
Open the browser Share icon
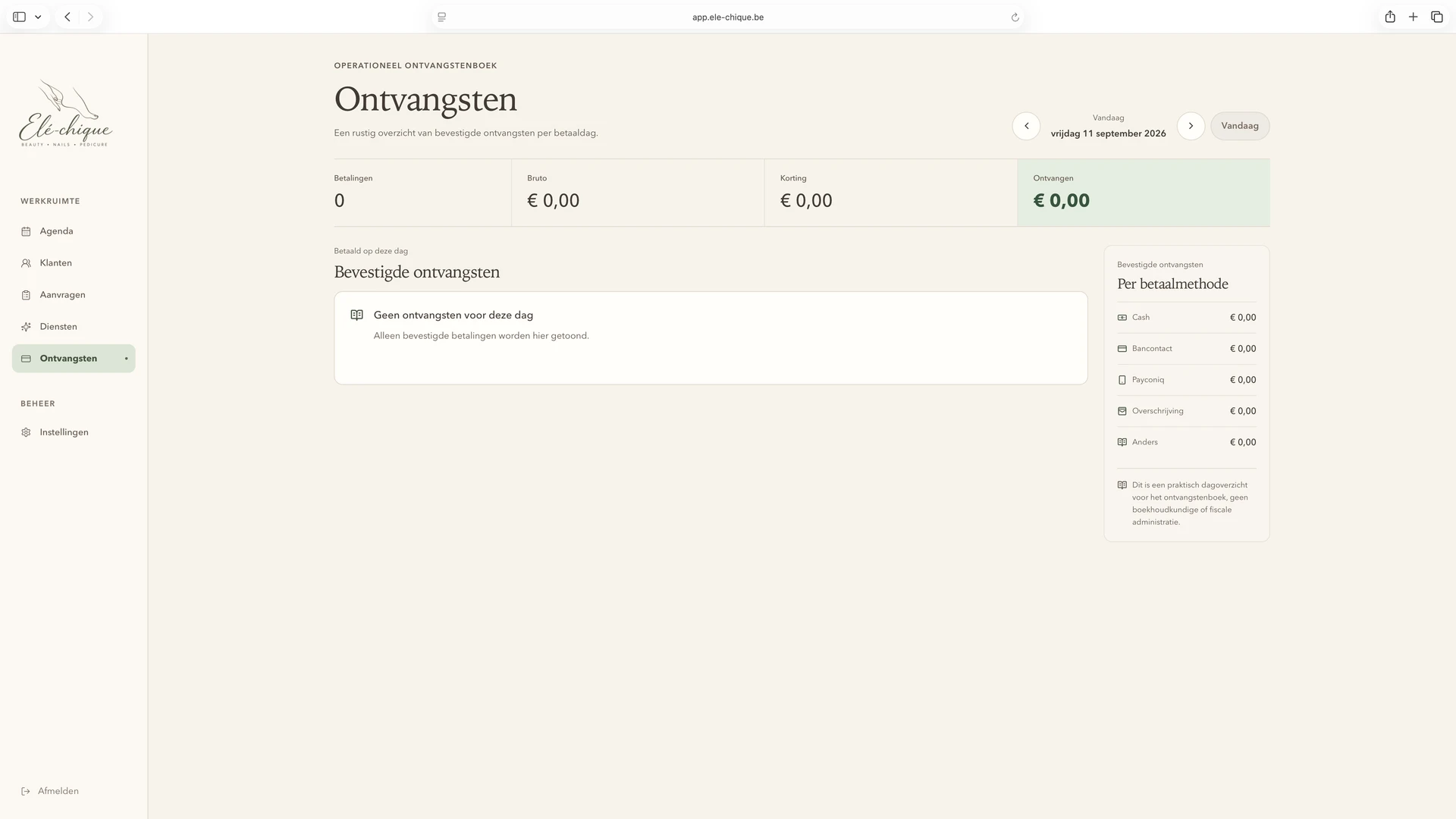pos(1390,17)
